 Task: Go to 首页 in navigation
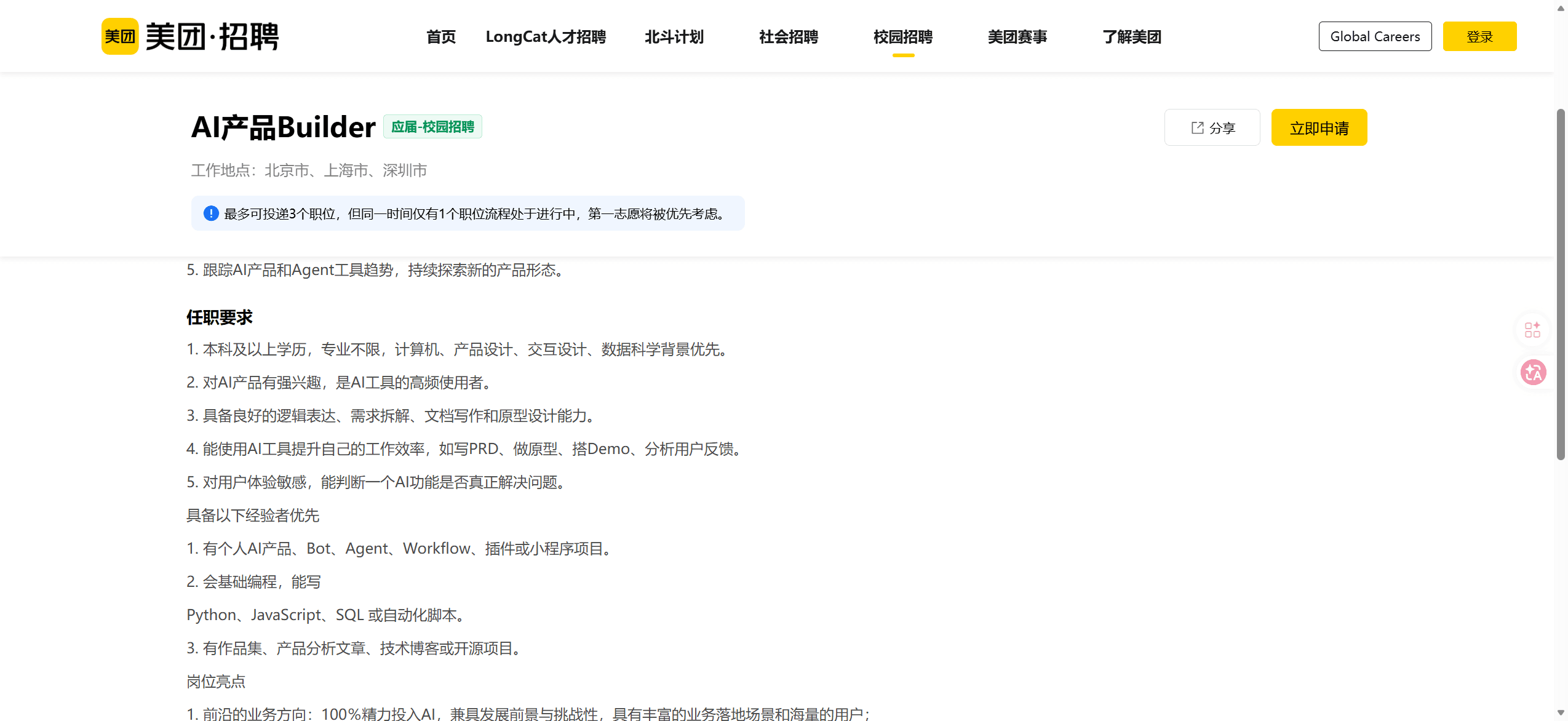pyautogui.click(x=441, y=37)
